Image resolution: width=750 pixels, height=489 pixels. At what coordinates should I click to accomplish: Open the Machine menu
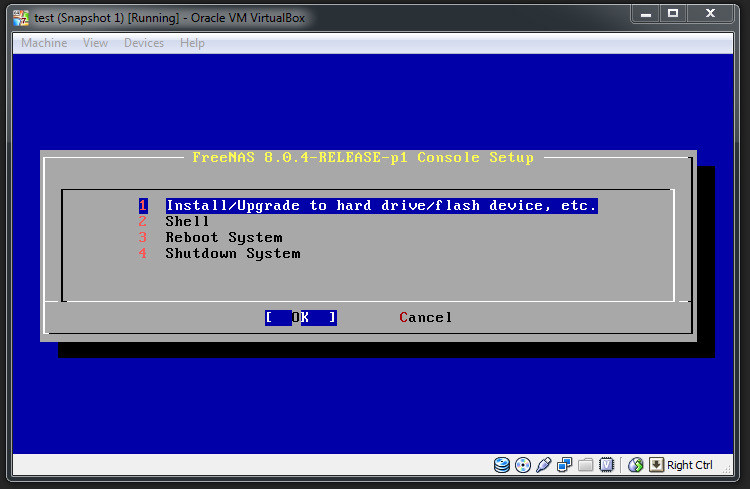click(44, 43)
